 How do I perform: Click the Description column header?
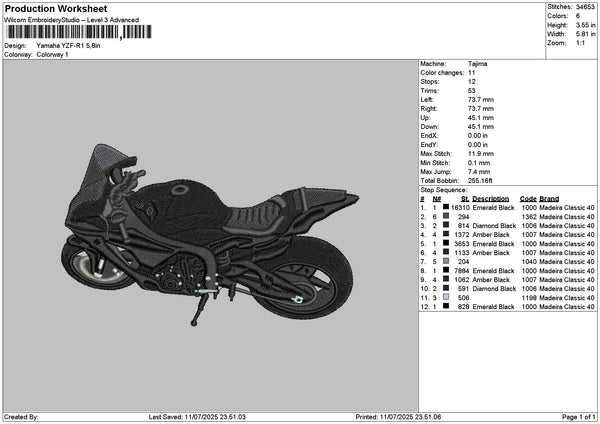point(491,198)
